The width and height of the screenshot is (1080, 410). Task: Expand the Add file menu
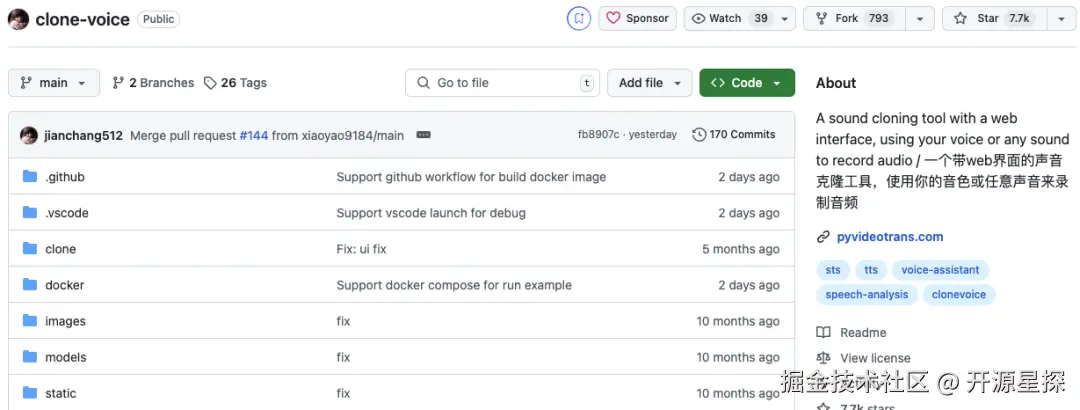pyautogui.click(x=650, y=83)
